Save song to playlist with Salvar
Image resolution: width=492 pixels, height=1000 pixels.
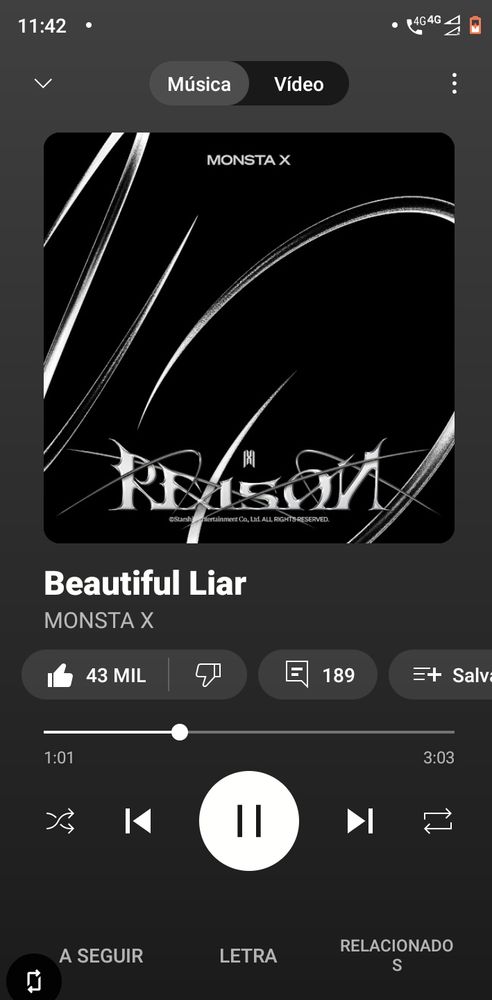pyautogui.click(x=447, y=675)
